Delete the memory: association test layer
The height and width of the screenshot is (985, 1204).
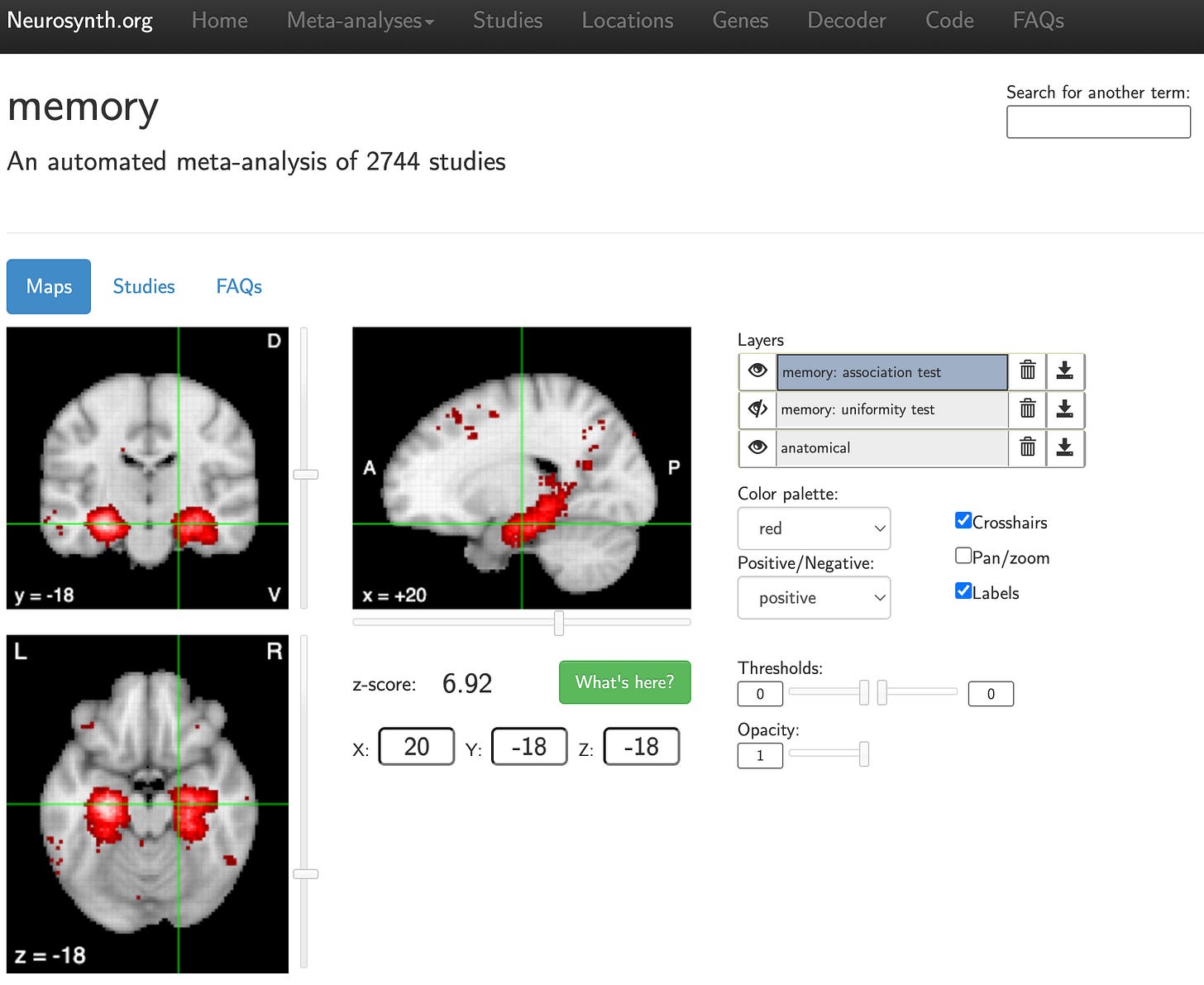1027,371
